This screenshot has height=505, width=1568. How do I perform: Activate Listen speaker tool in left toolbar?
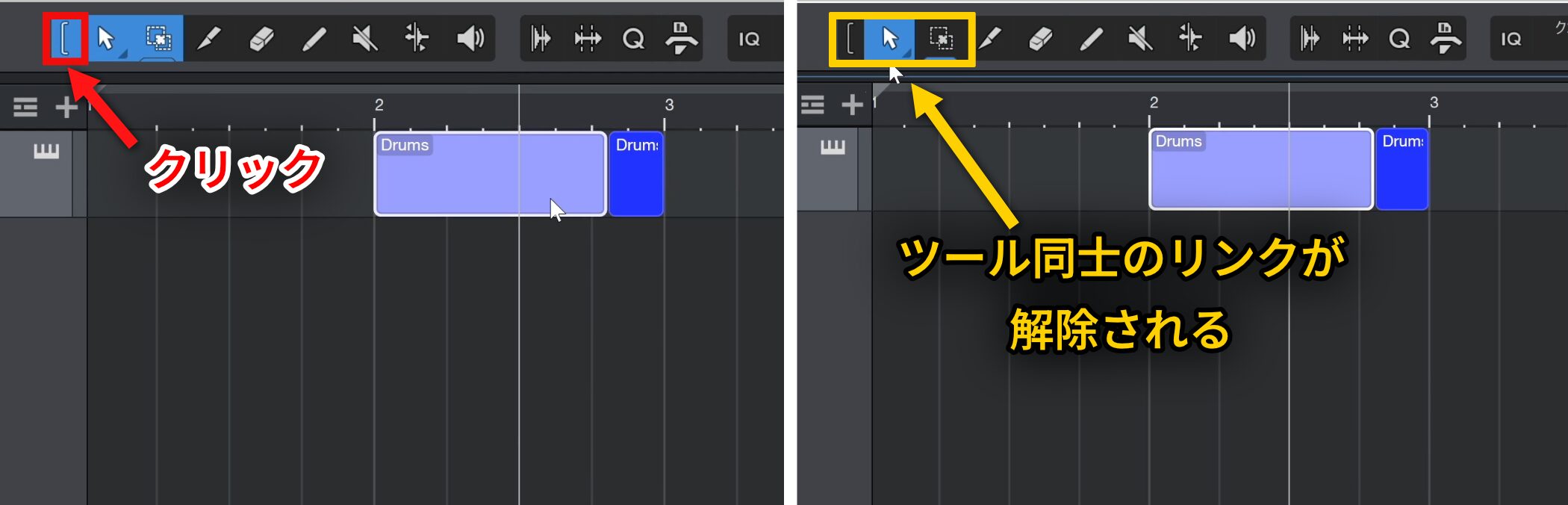[470, 38]
